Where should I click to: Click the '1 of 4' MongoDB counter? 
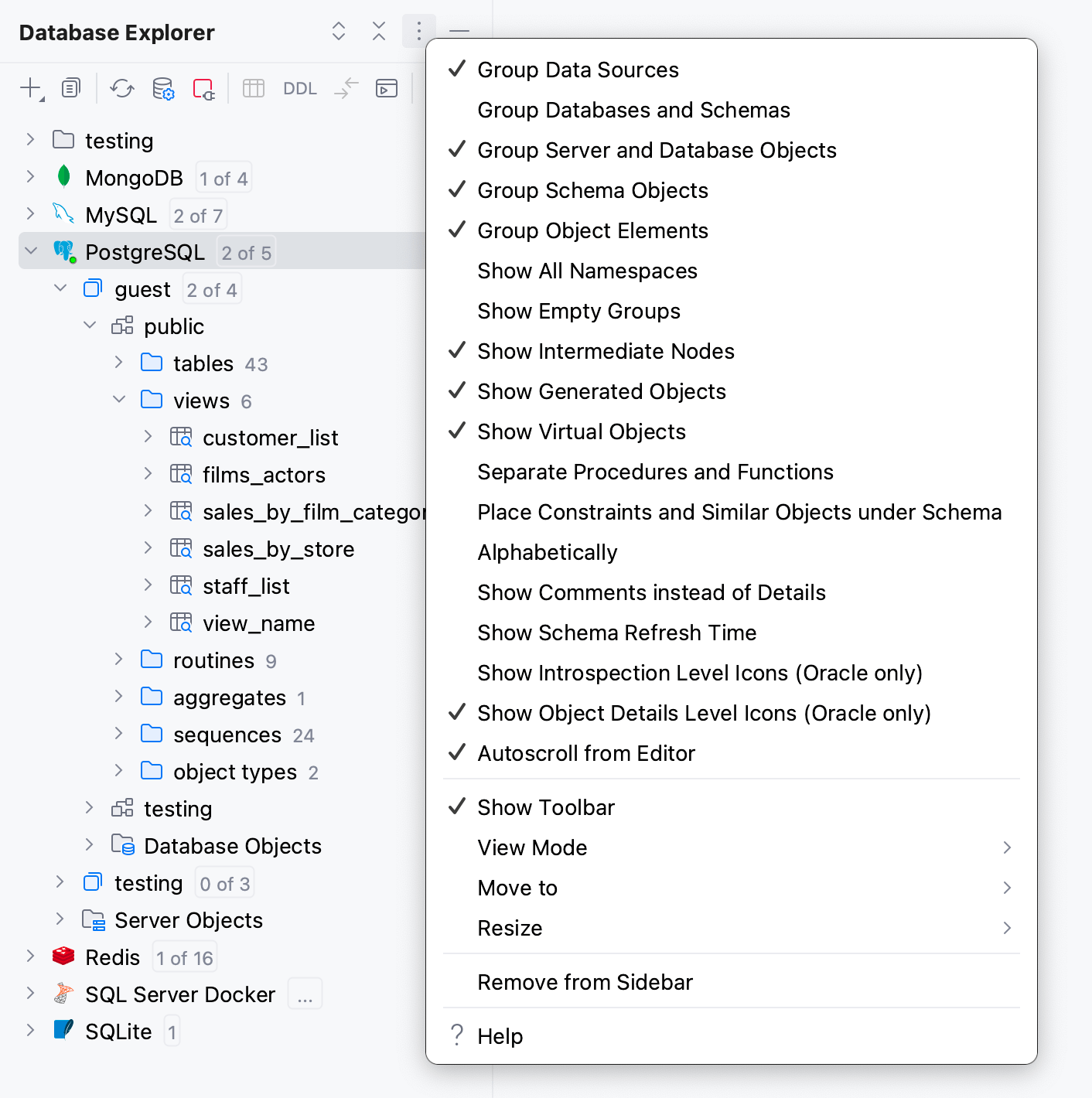click(x=224, y=179)
